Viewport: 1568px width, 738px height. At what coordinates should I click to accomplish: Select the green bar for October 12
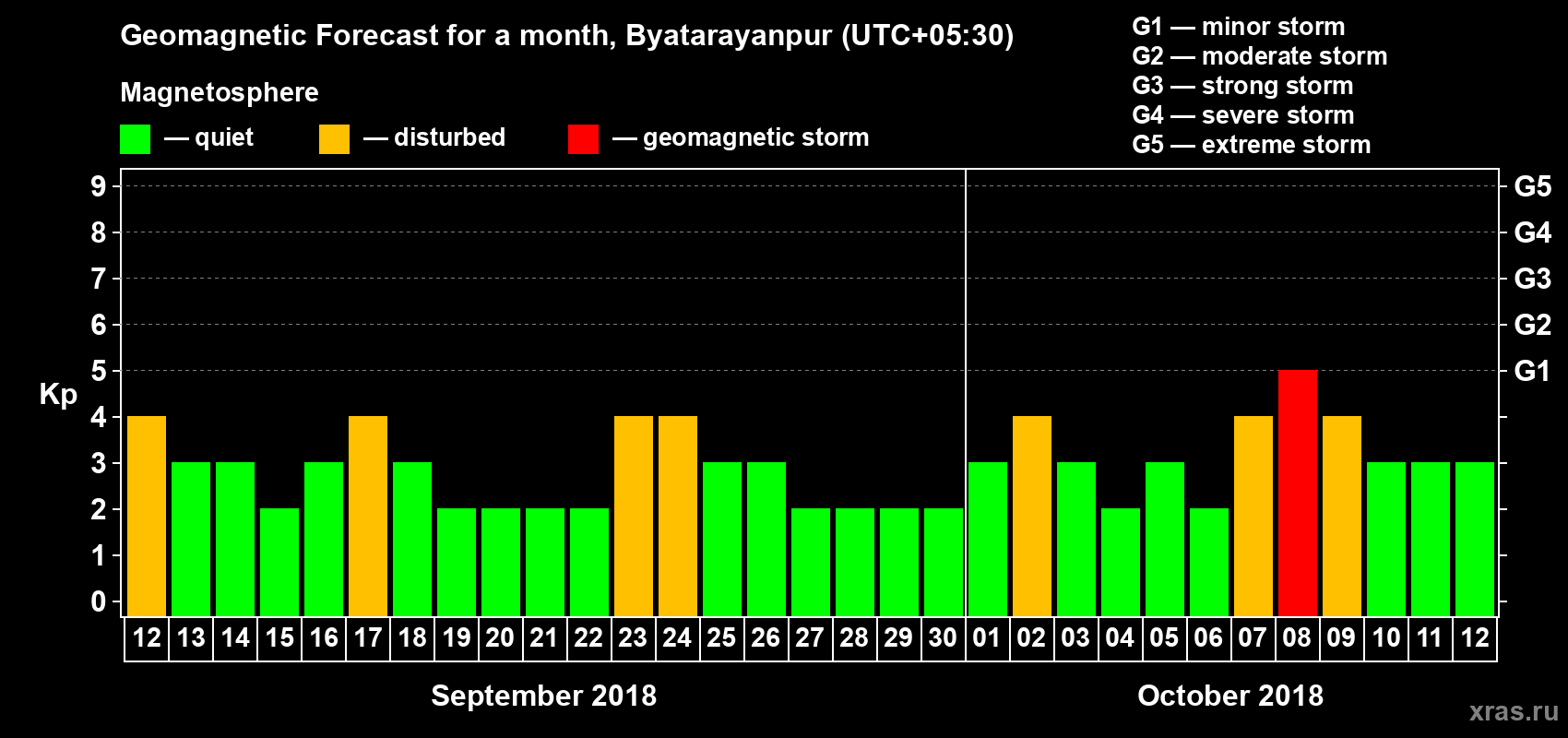1475,539
